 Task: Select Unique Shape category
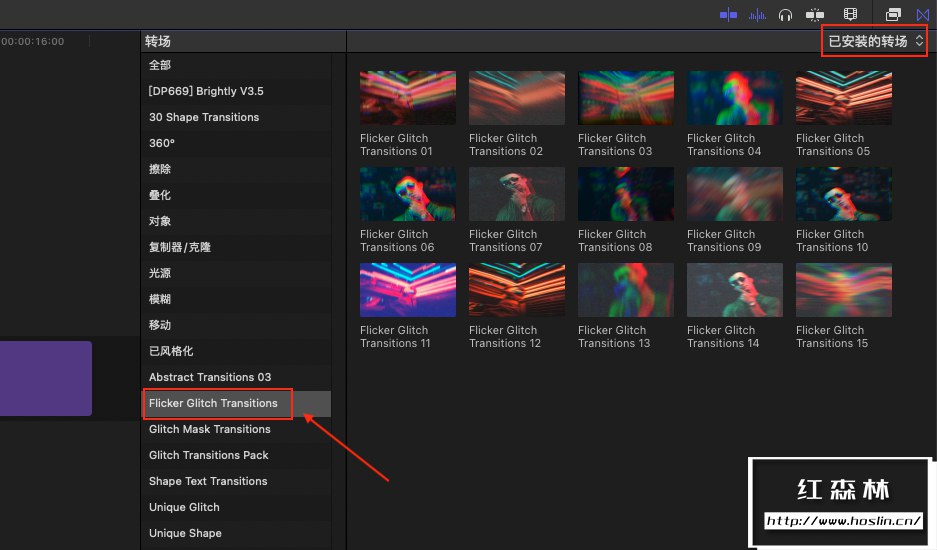[x=236, y=533]
